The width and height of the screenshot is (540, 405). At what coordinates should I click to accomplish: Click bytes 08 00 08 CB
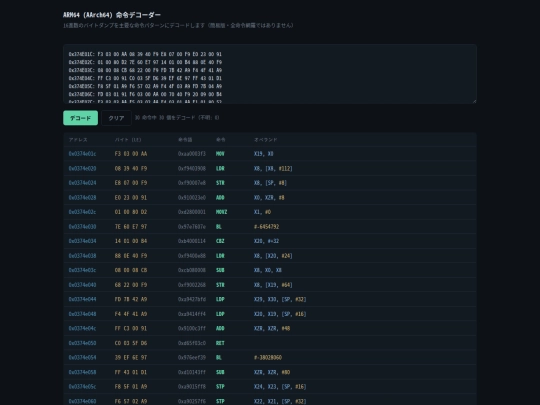coord(131,270)
